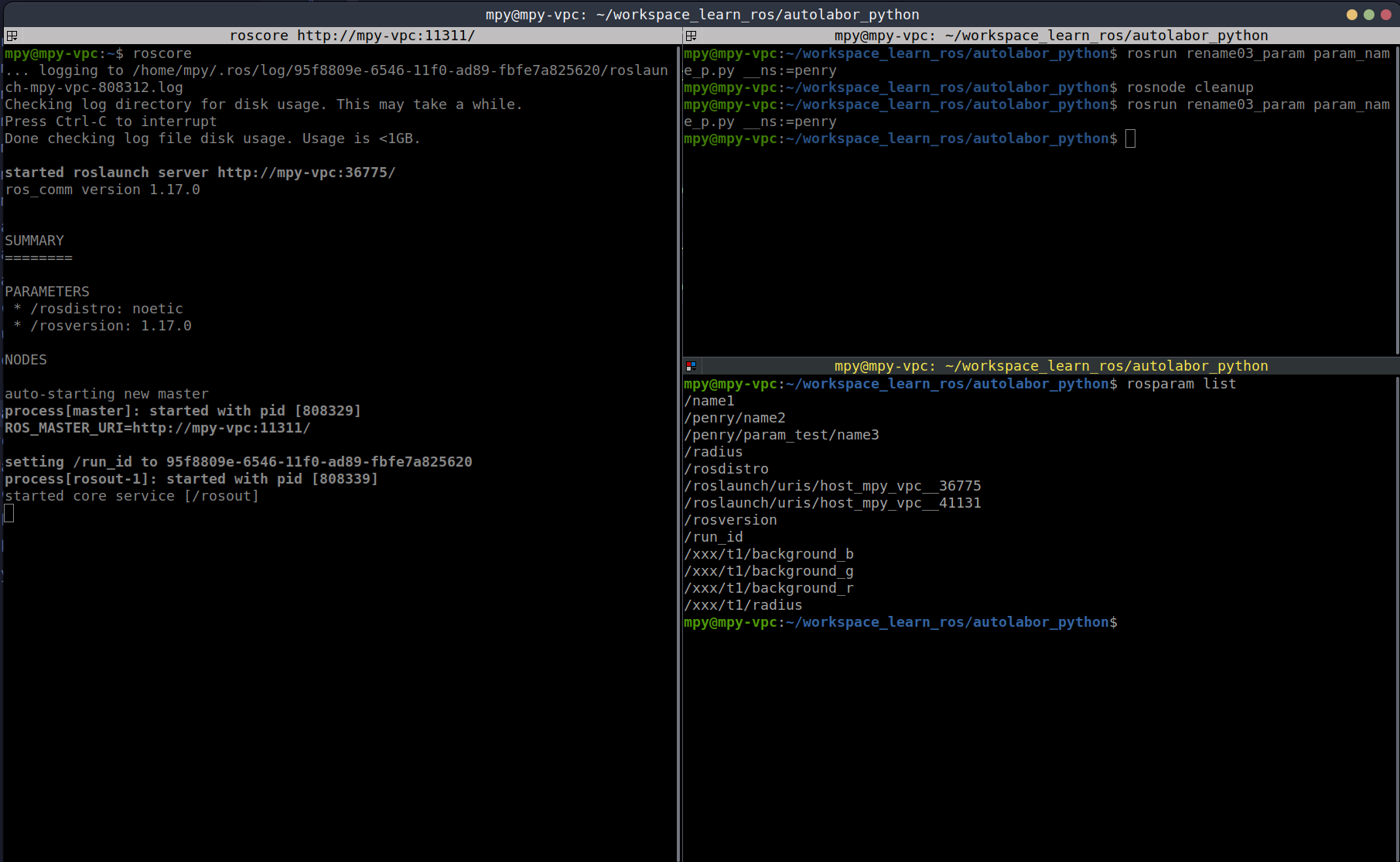This screenshot has width=1400, height=862.
Task: Click the /penry/param_test/name3 parameter line
Action: point(781,435)
